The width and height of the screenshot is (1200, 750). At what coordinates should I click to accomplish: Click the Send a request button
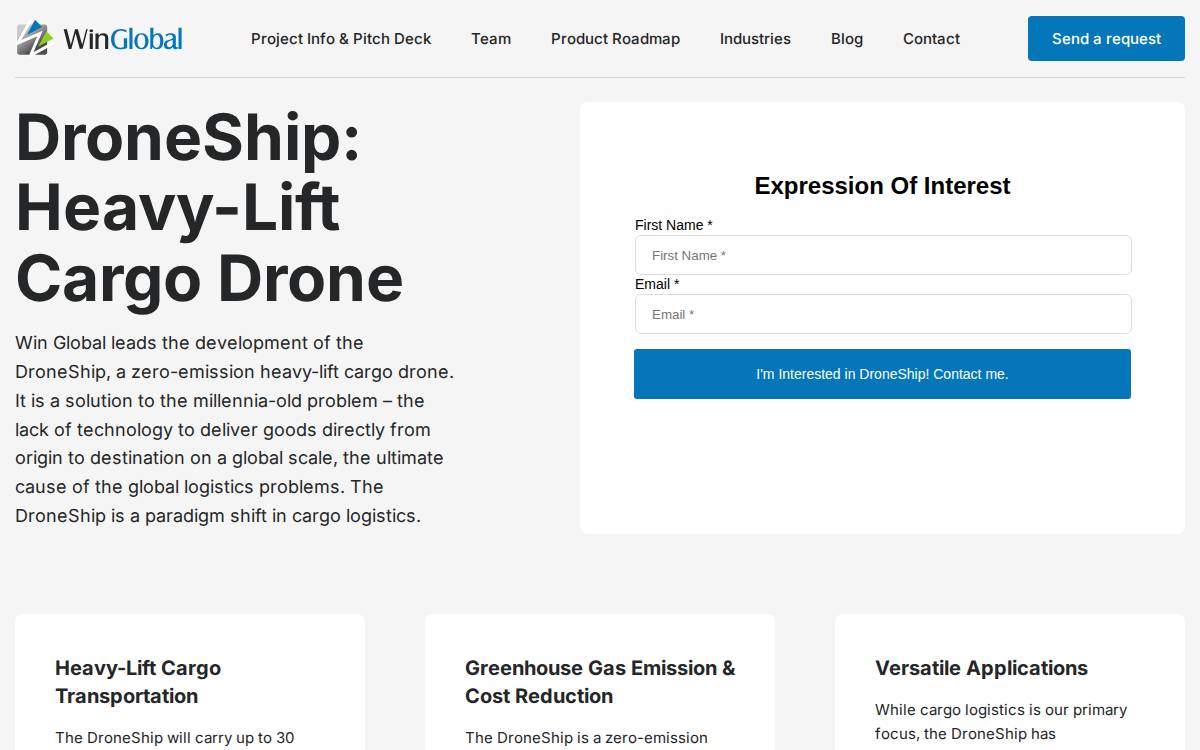point(1106,38)
